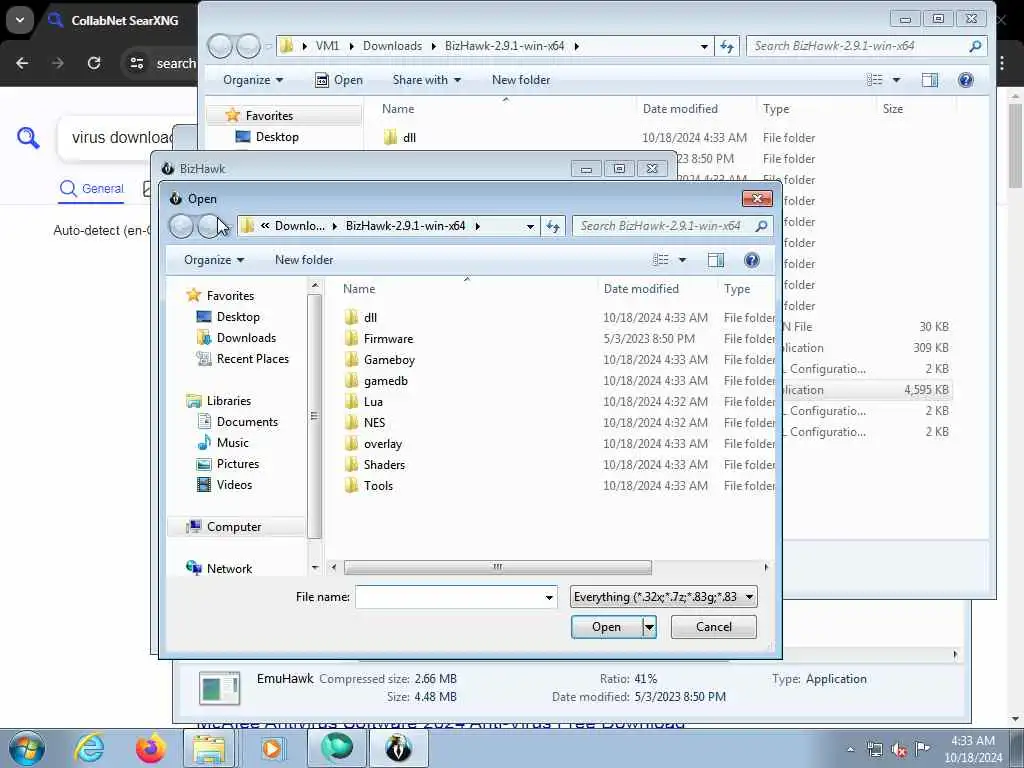Click horizontal scrollbar in Open dialog

tap(497, 567)
